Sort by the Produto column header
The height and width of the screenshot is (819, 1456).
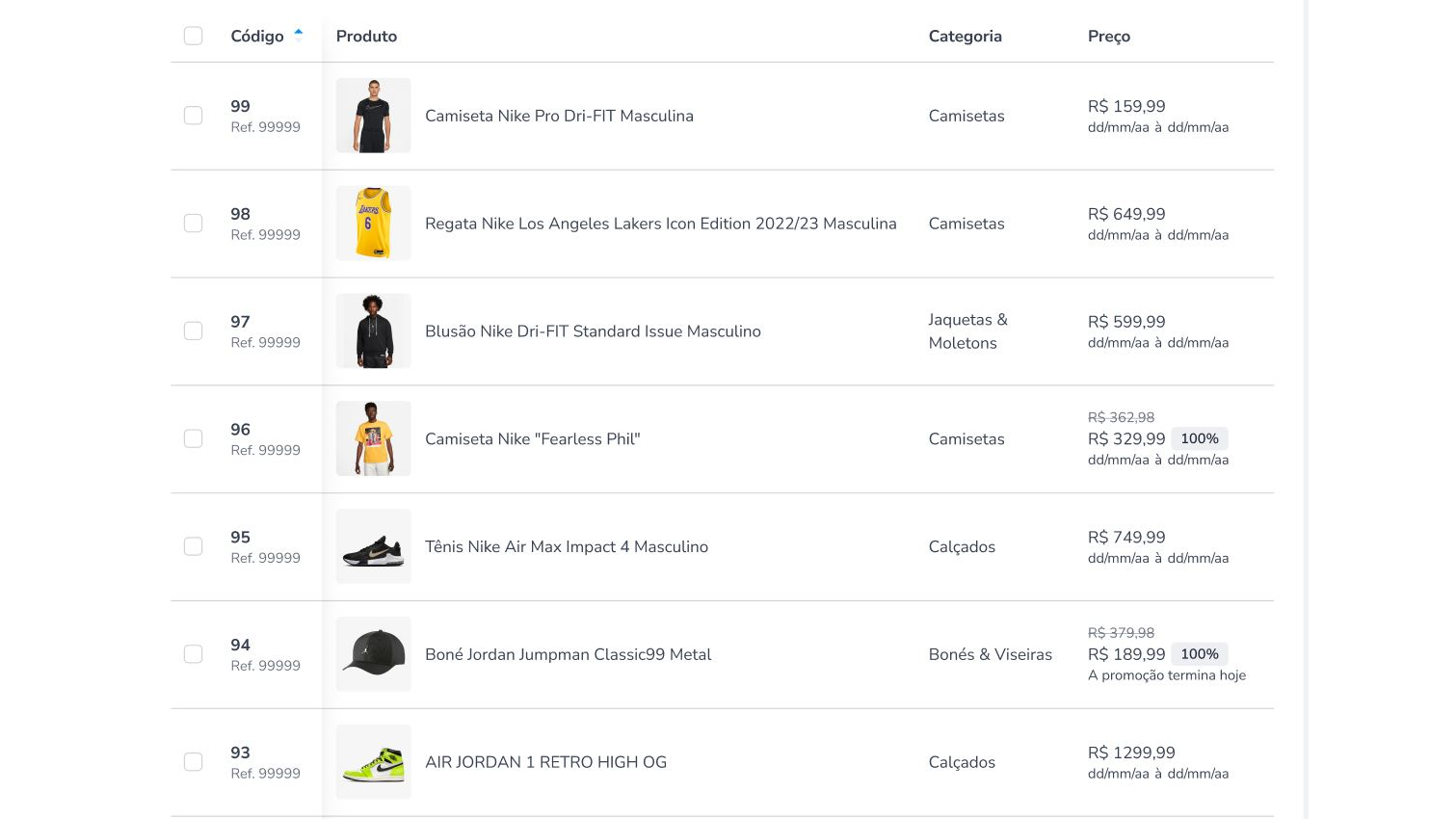pos(366,37)
